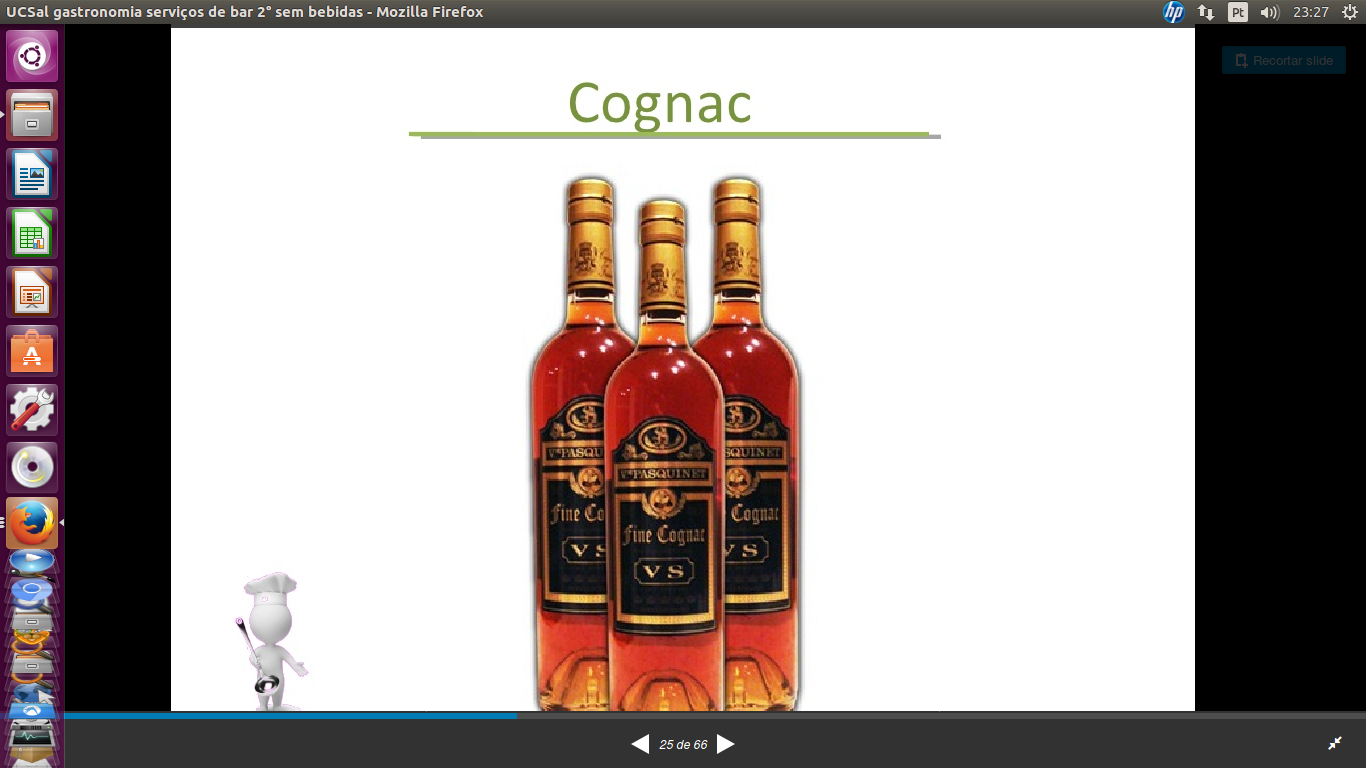
Task: Select the Firefox icon in launcher
Action: point(32,523)
